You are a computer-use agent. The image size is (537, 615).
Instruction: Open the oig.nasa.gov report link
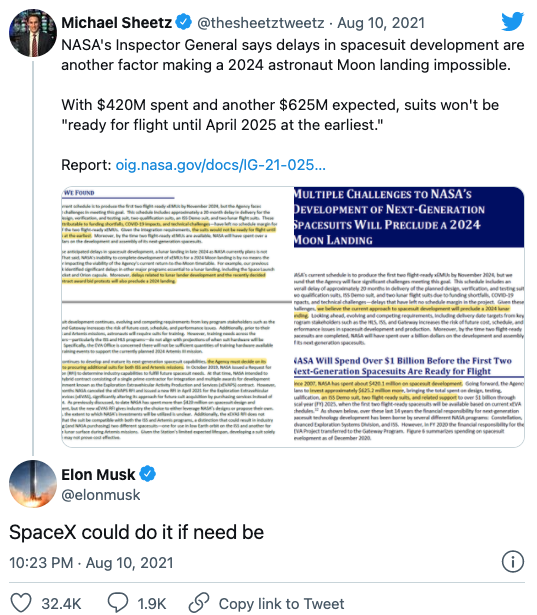pos(220,165)
